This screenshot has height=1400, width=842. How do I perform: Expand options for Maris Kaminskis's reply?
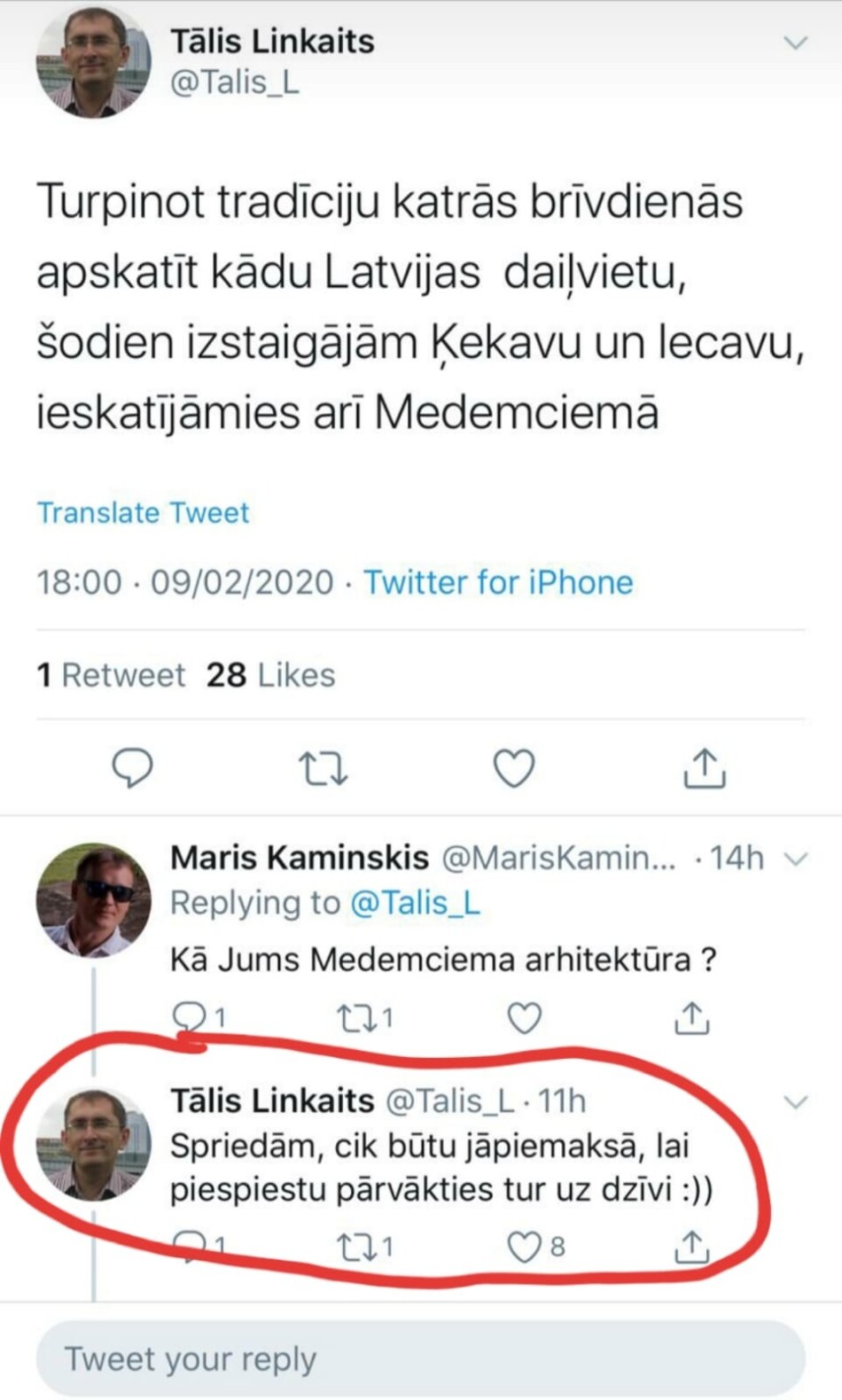(797, 858)
